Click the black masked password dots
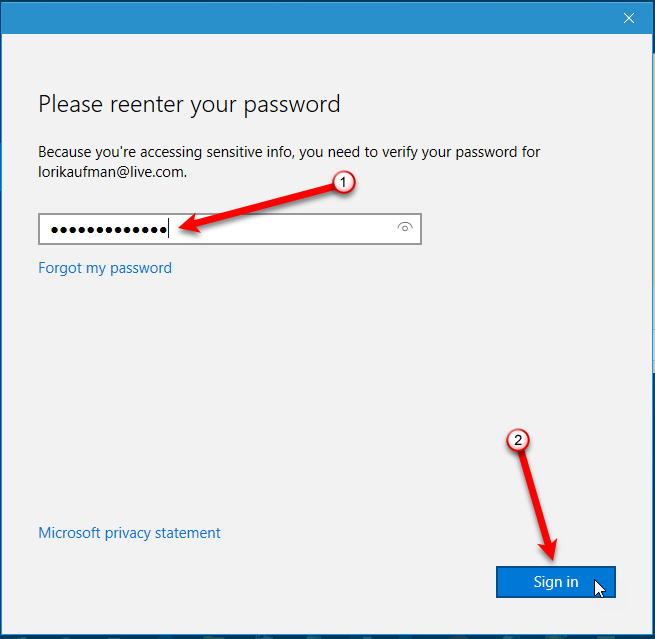Screen dimensions: 655x639 tap(108, 229)
